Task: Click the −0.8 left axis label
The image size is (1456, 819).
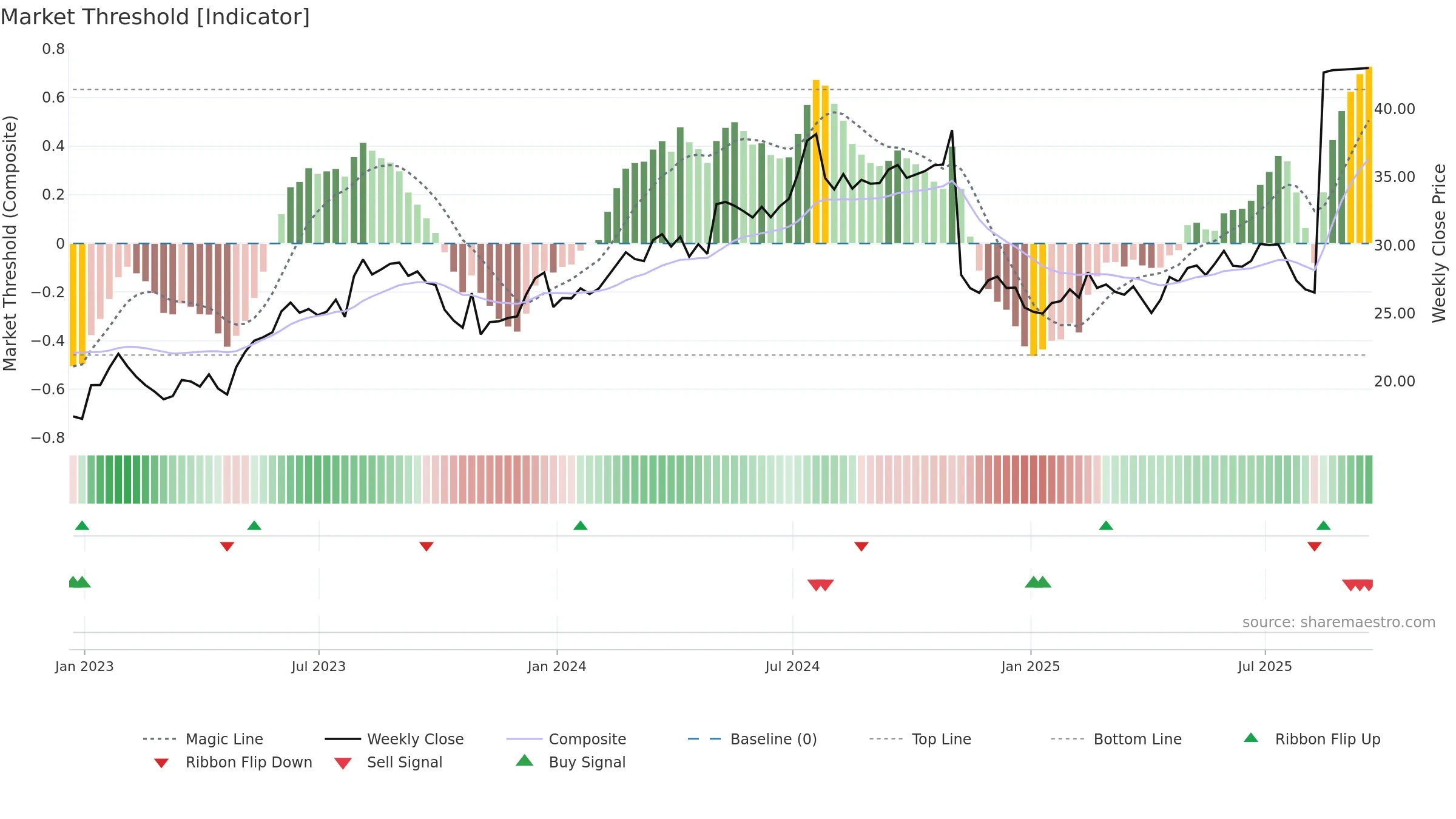Action: [48, 438]
